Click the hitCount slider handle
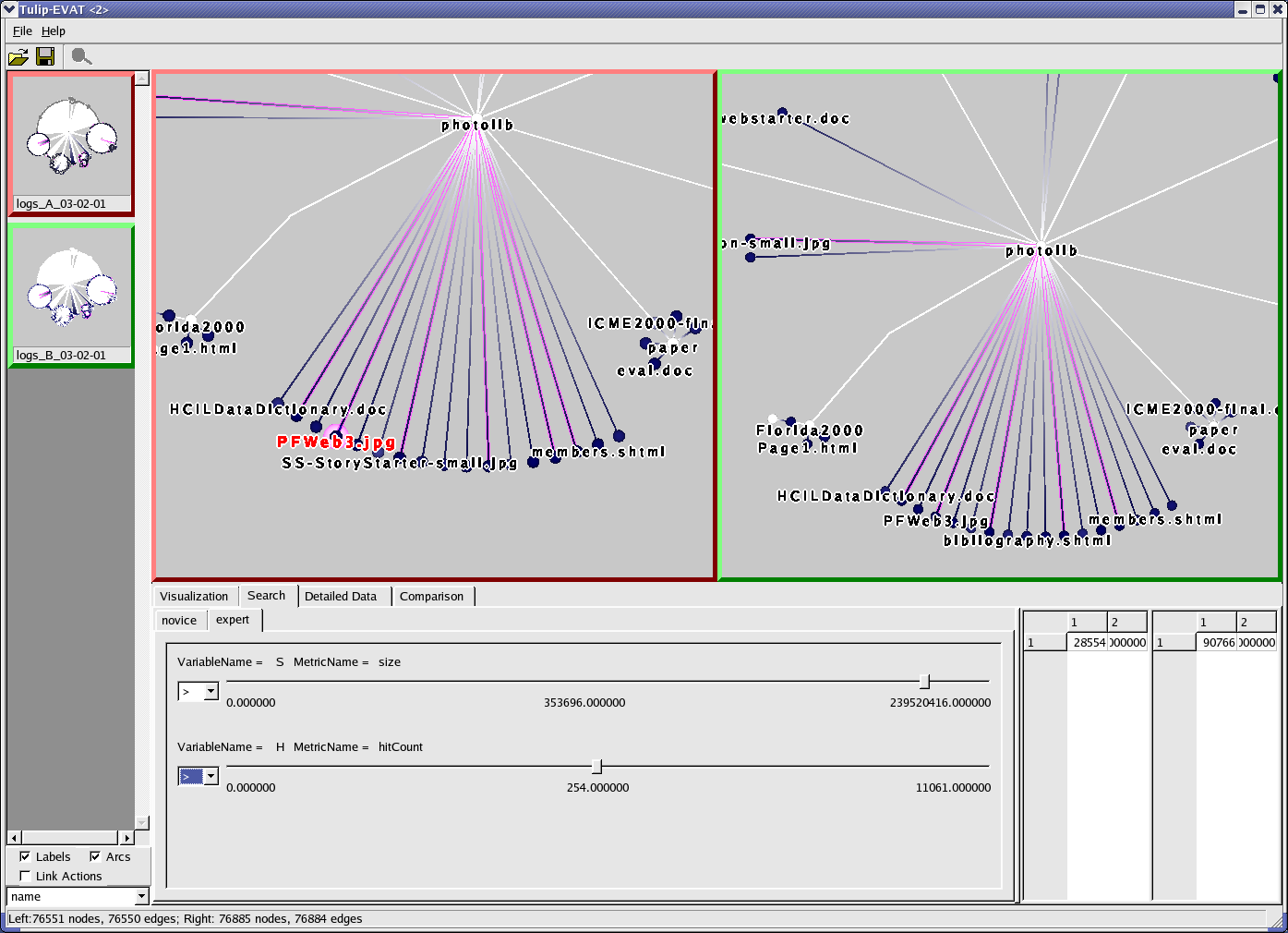Viewport: 1288px width, 933px height. 596,766
